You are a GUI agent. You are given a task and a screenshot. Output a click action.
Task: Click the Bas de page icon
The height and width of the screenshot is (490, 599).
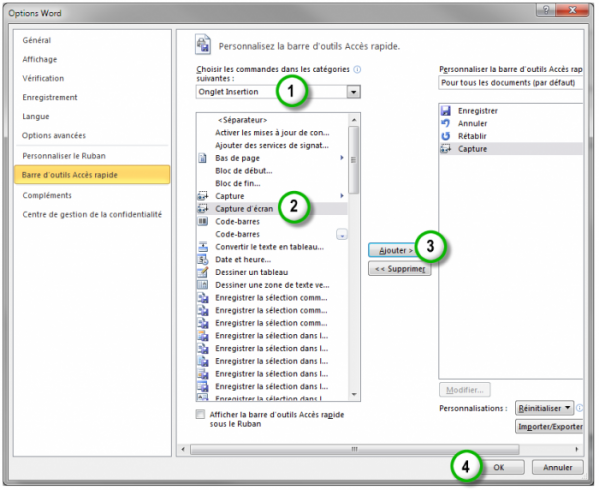click(202, 158)
